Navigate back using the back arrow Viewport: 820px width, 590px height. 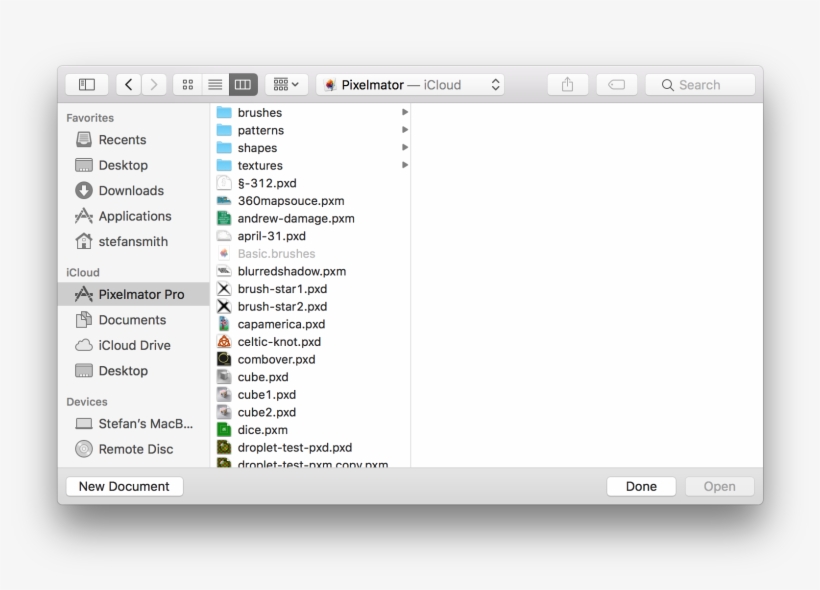[129, 84]
